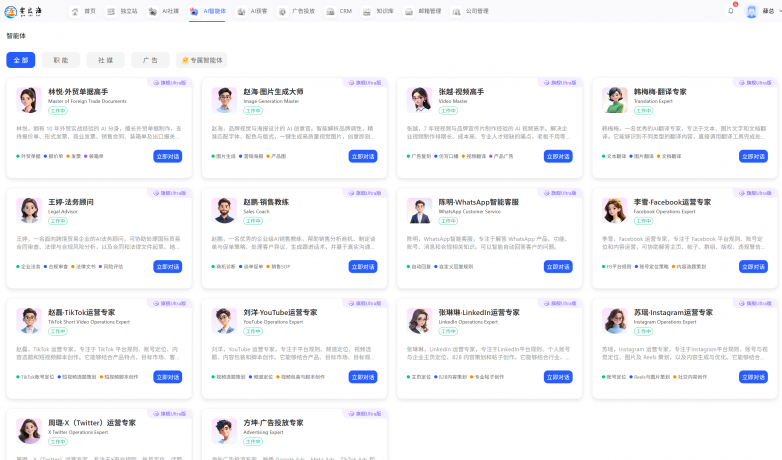Image resolution: width=782 pixels, height=460 pixels.
Task: Click 韩梅梅's avatar thumbnail
Action: [615, 100]
